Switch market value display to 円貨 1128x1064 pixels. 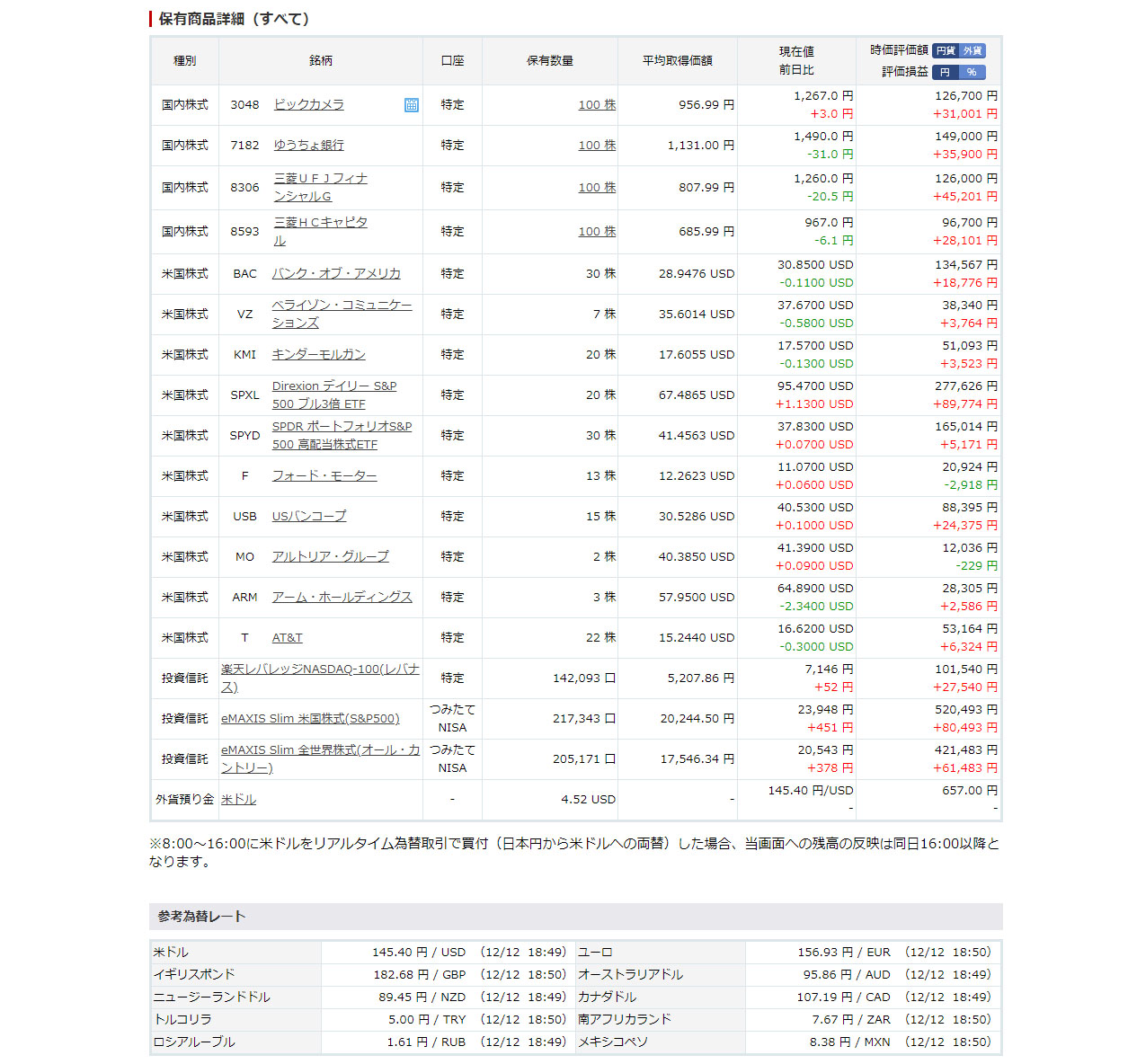pyautogui.click(x=946, y=51)
